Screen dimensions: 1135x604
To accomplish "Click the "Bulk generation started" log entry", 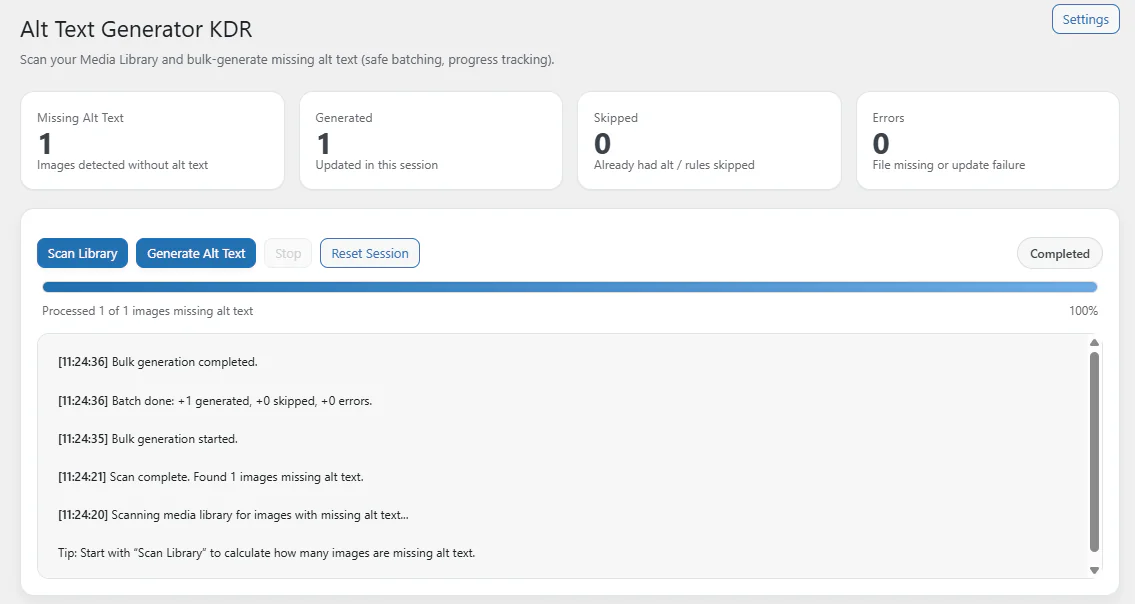I will coord(148,439).
